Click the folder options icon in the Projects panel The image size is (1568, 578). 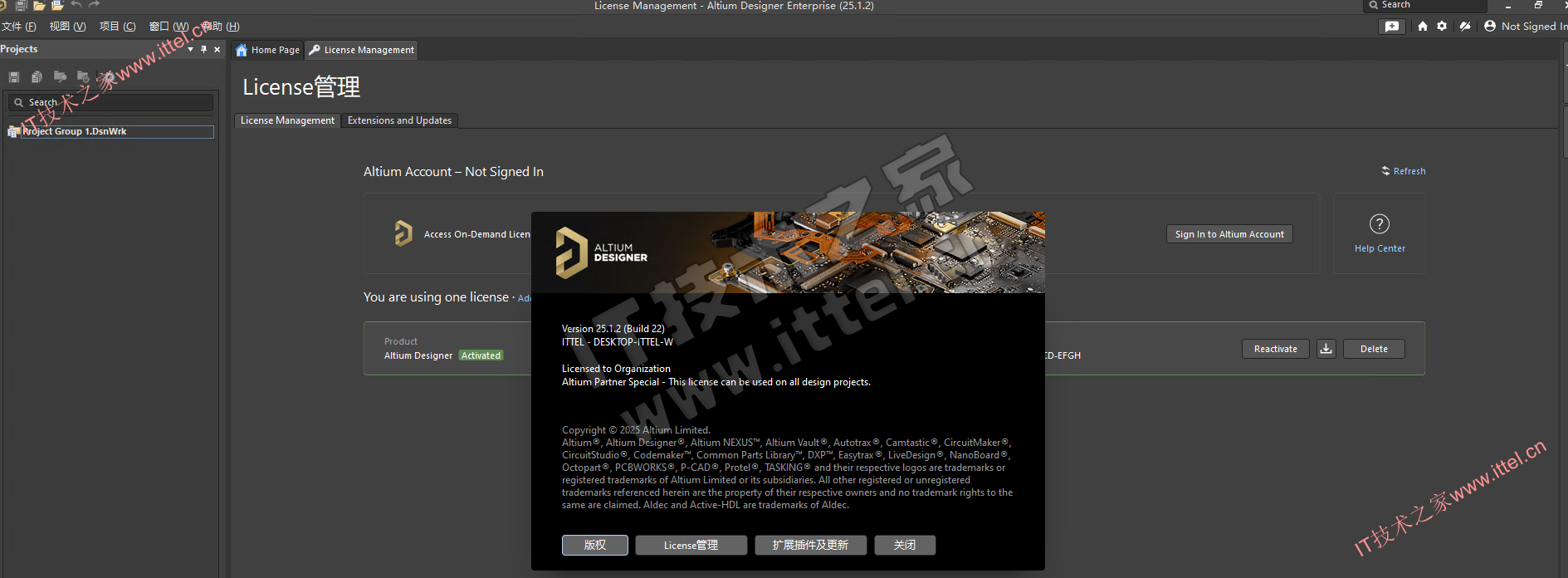tap(83, 76)
